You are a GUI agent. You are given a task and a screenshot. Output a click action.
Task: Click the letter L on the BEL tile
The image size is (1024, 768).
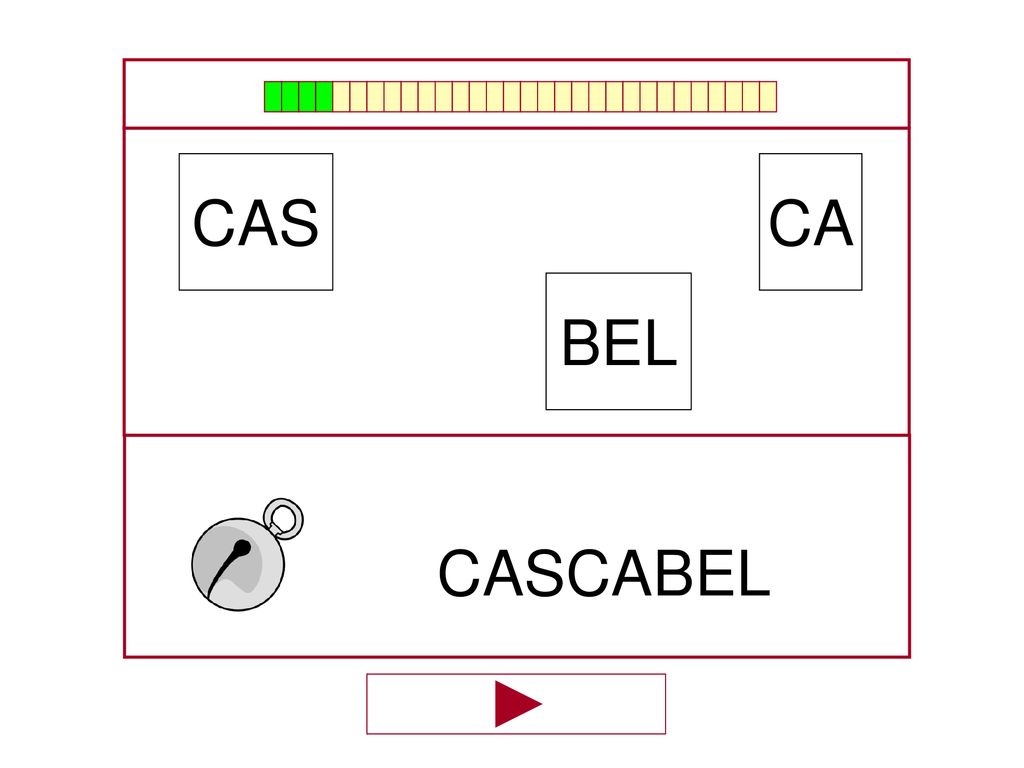[x=662, y=342]
